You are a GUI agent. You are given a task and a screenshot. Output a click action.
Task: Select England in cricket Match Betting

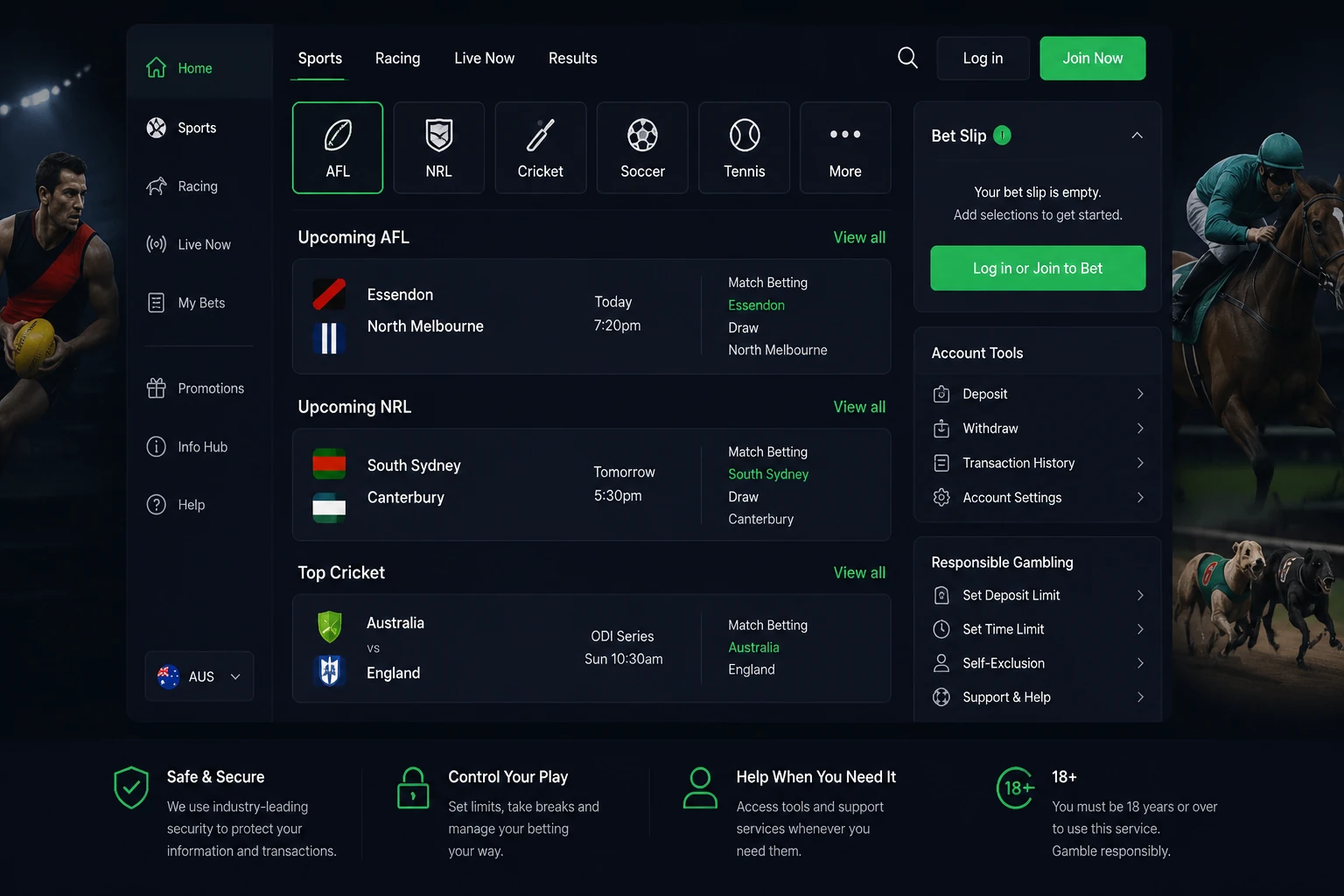(x=751, y=669)
